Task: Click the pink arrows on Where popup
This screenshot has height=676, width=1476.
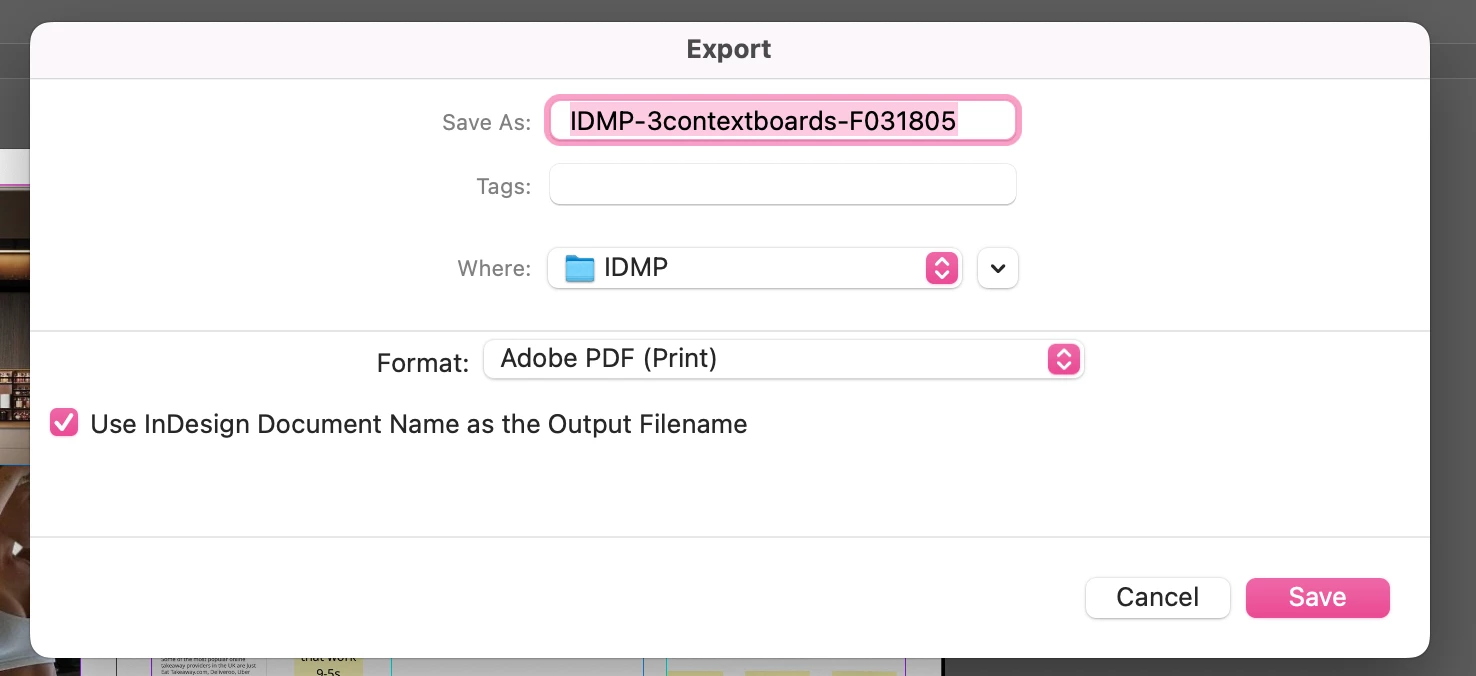Action: 941,268
